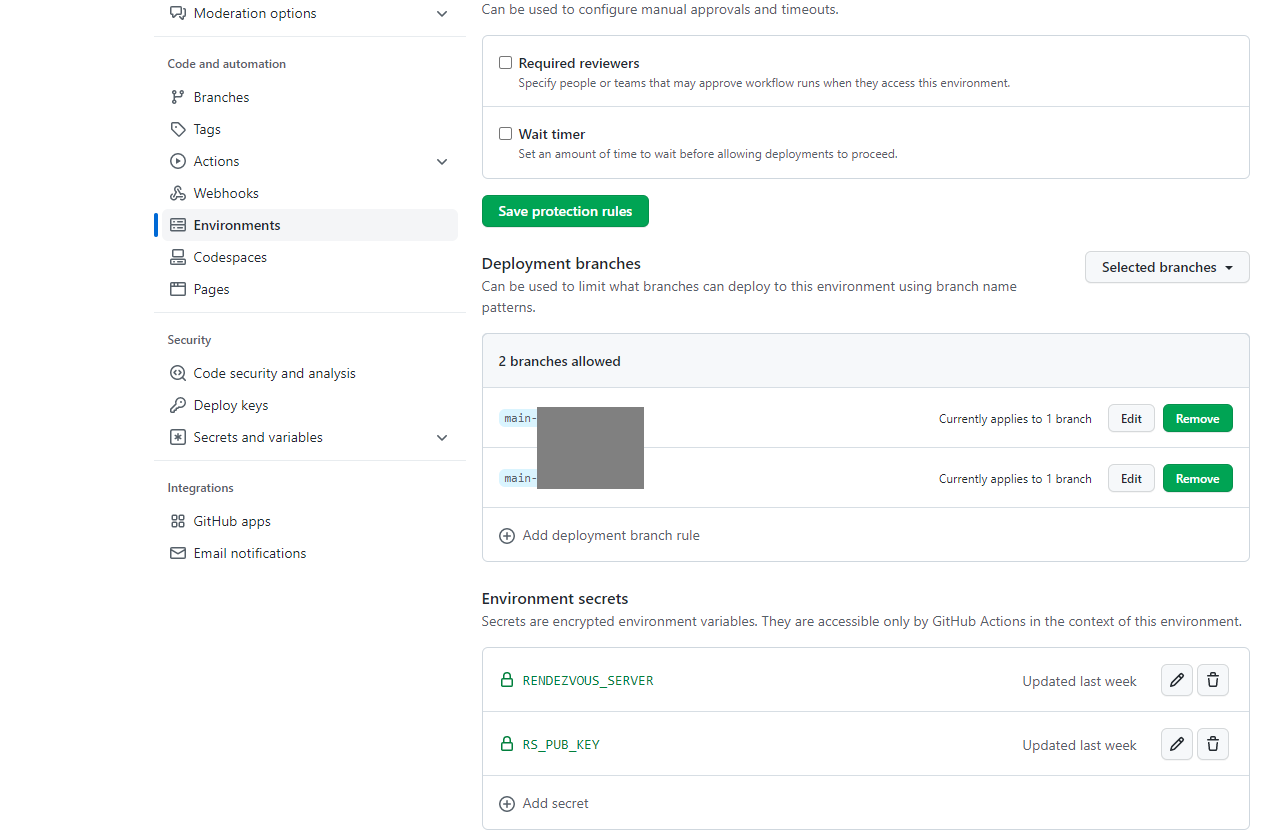Click Save protection rules
1286x839 pixels.
(565, 211)
